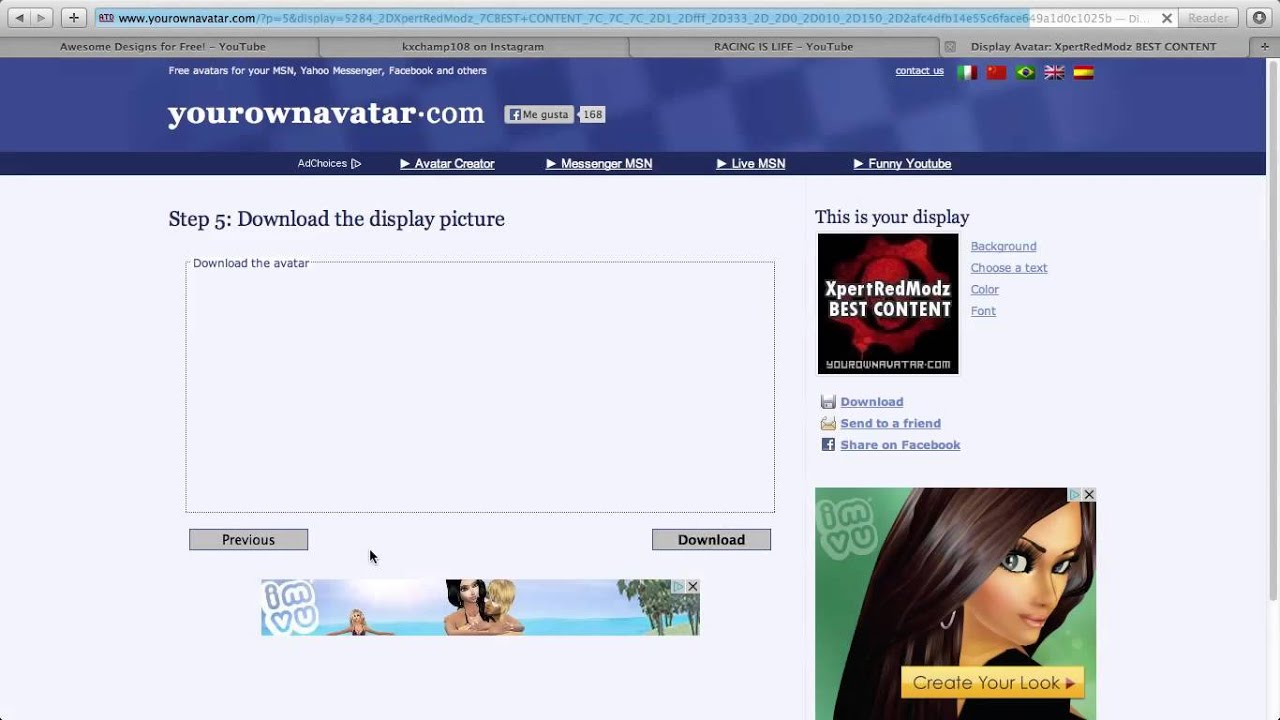Viewport: 1280px width, 720px height.
Task: Open the Color option link
Action: [984, 289]
